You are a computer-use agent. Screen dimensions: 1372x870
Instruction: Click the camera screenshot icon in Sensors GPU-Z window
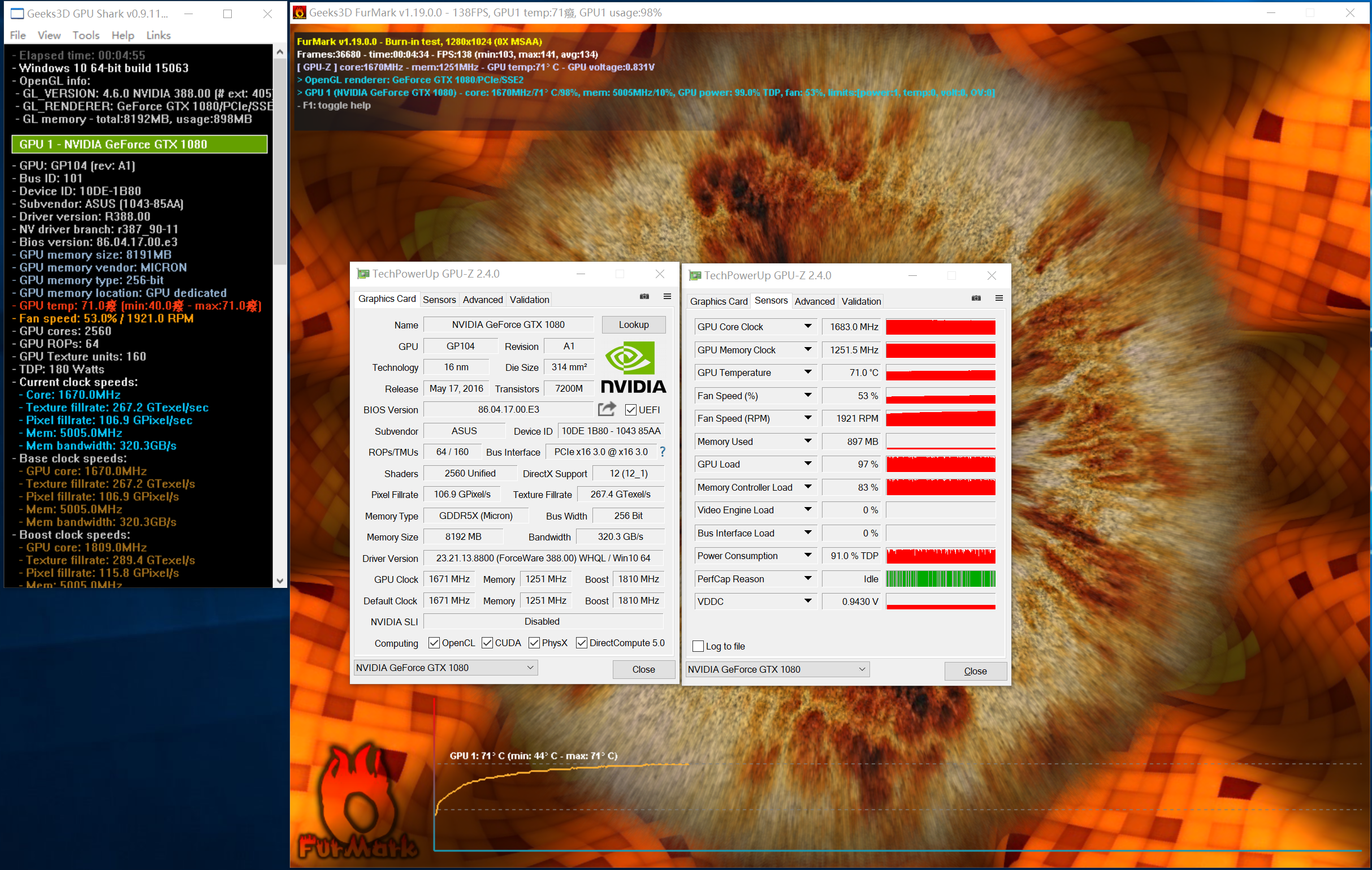[x=976, y=298]
